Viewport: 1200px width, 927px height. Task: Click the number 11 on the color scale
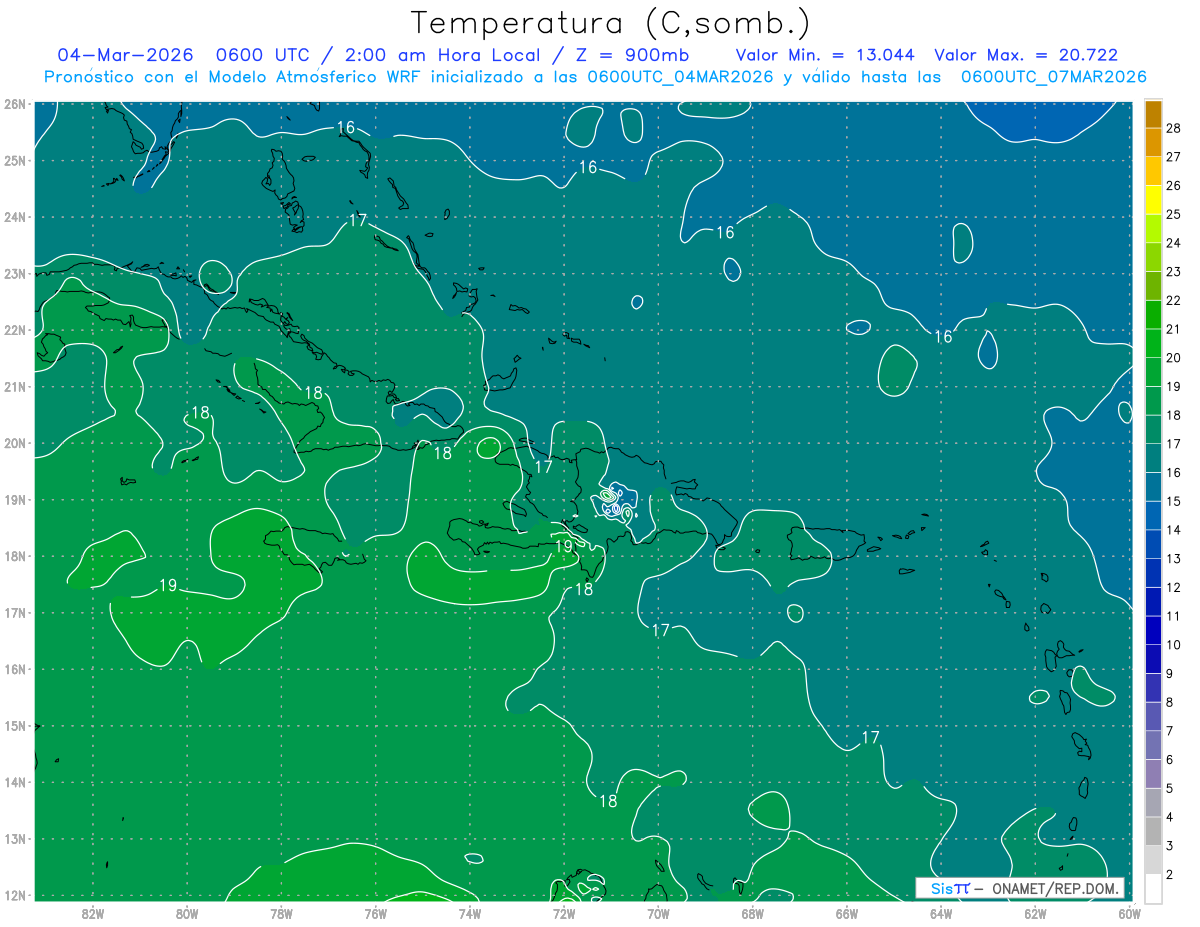(1173, 616)
